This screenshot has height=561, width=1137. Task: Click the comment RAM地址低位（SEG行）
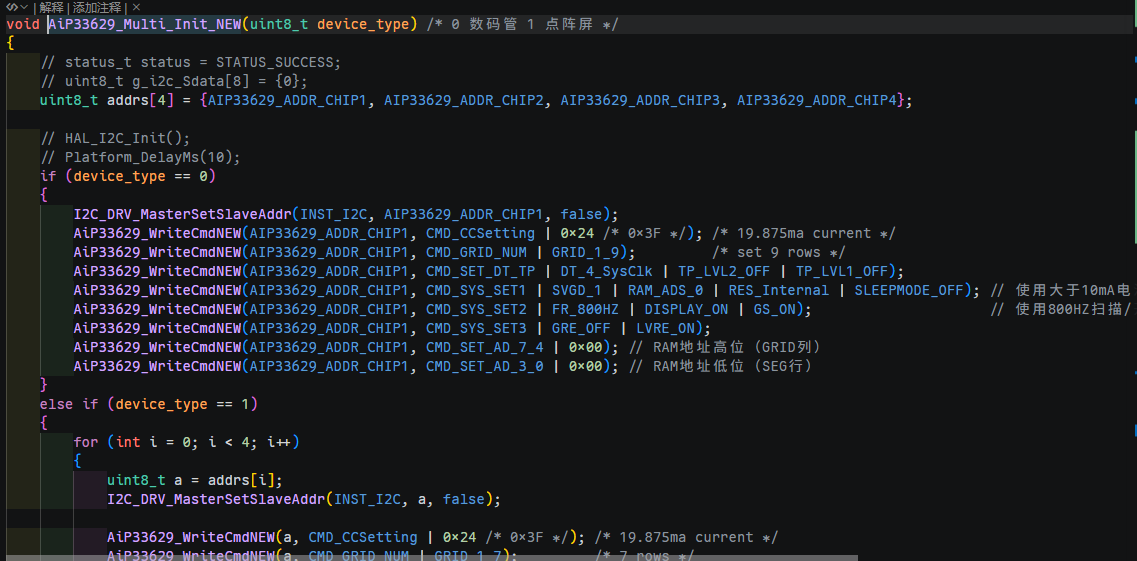coord(721,366)
